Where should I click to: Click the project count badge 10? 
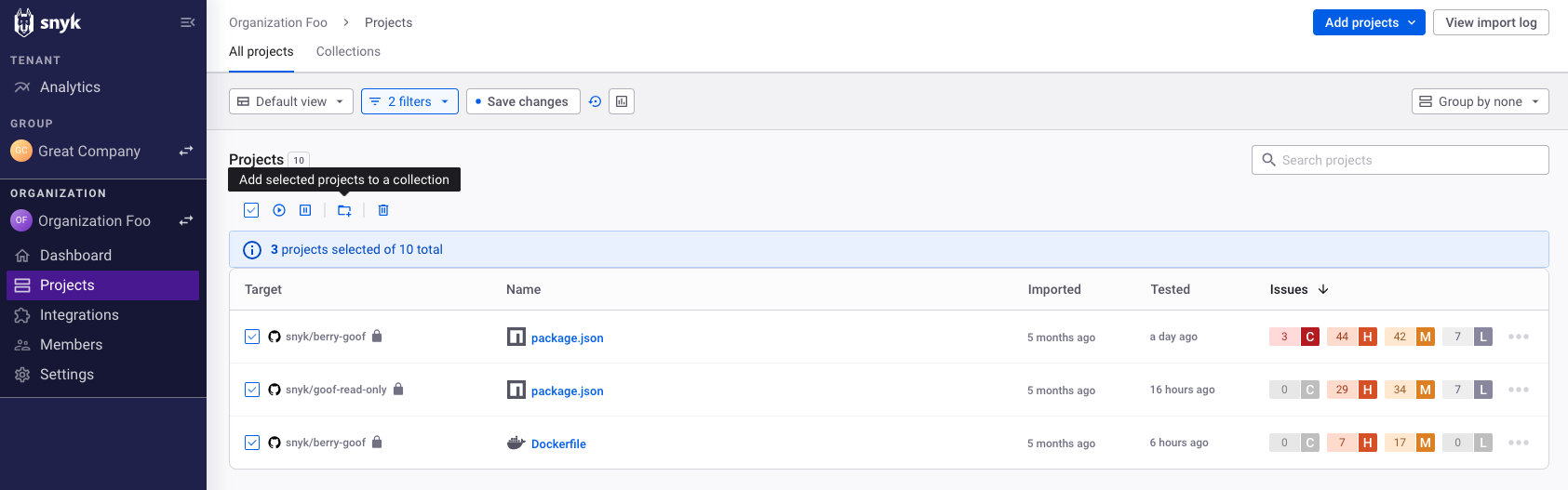[299, 160]
